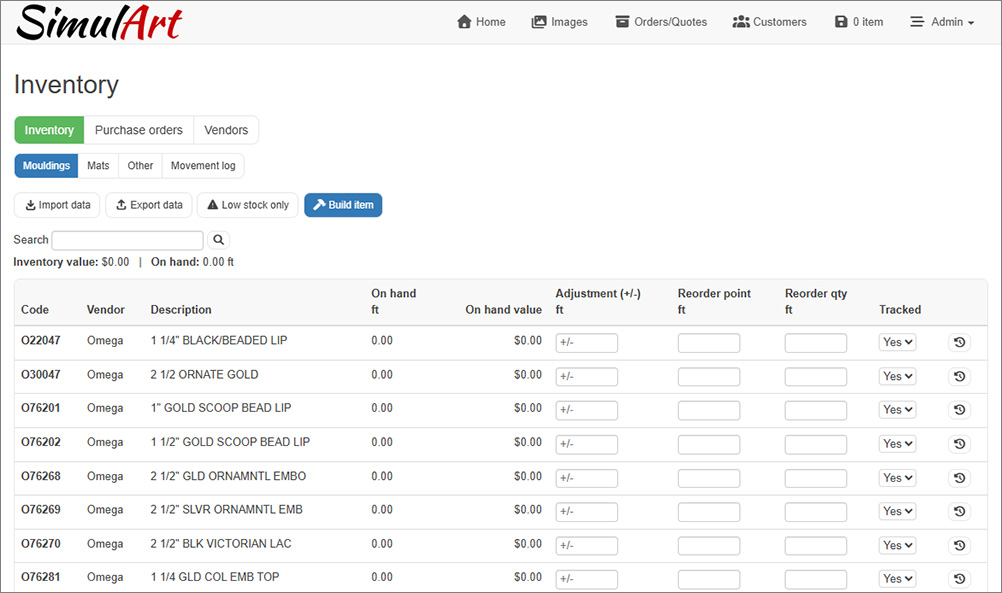Go to Home in navigation bar

481,22
